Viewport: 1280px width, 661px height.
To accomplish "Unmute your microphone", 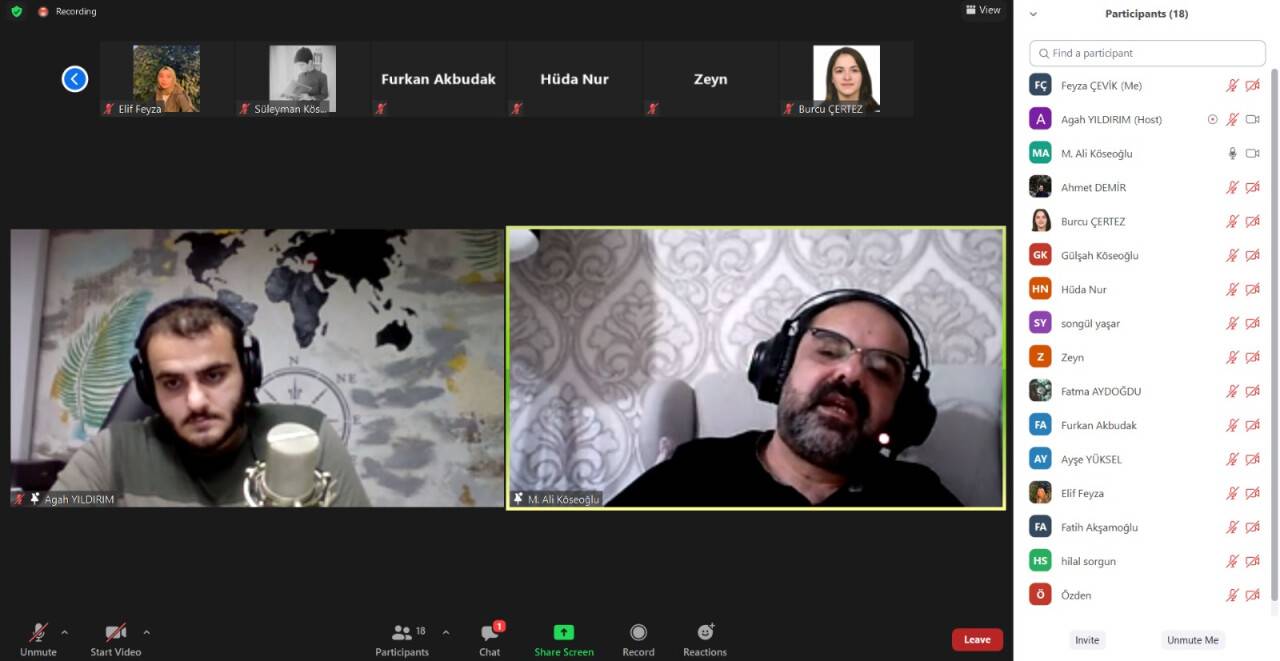I will (38, 633).
